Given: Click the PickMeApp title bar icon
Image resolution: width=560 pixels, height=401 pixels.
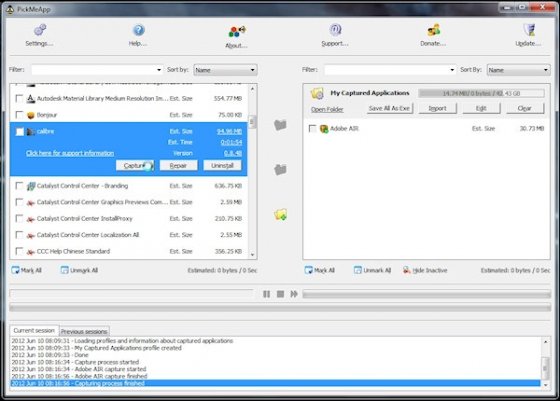Looking at the screenshot, I should click(10, 9).
